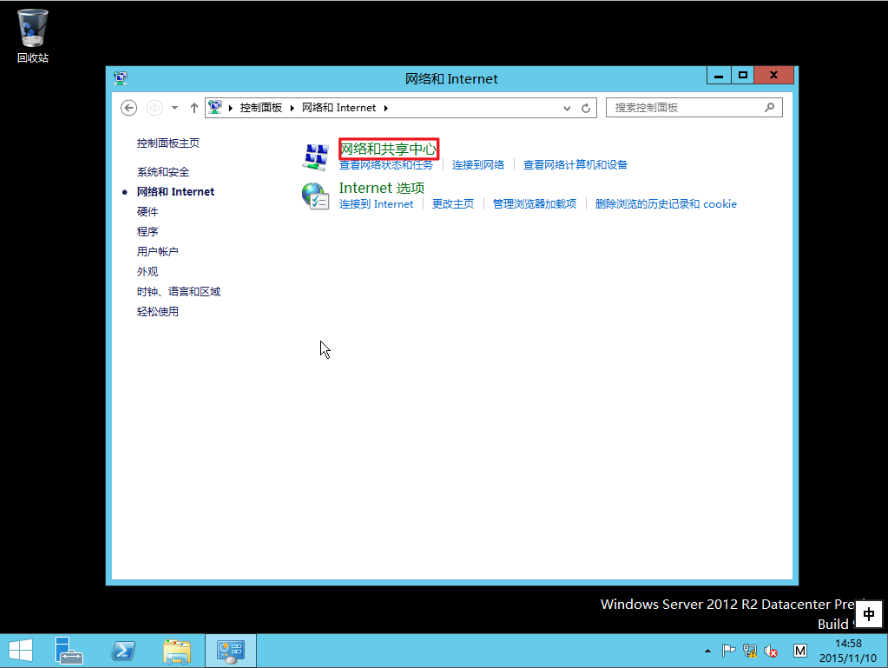The height and width of the screenshot is (668, 888).
Task: Open the Internet 选项 heading link
Action: (x=382, y=188)
